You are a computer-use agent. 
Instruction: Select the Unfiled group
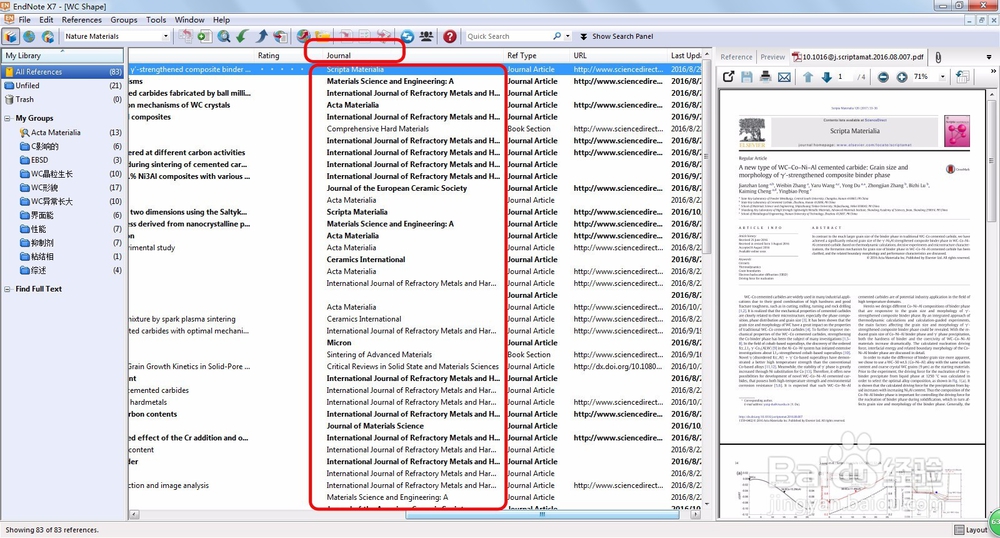[63, 85]
